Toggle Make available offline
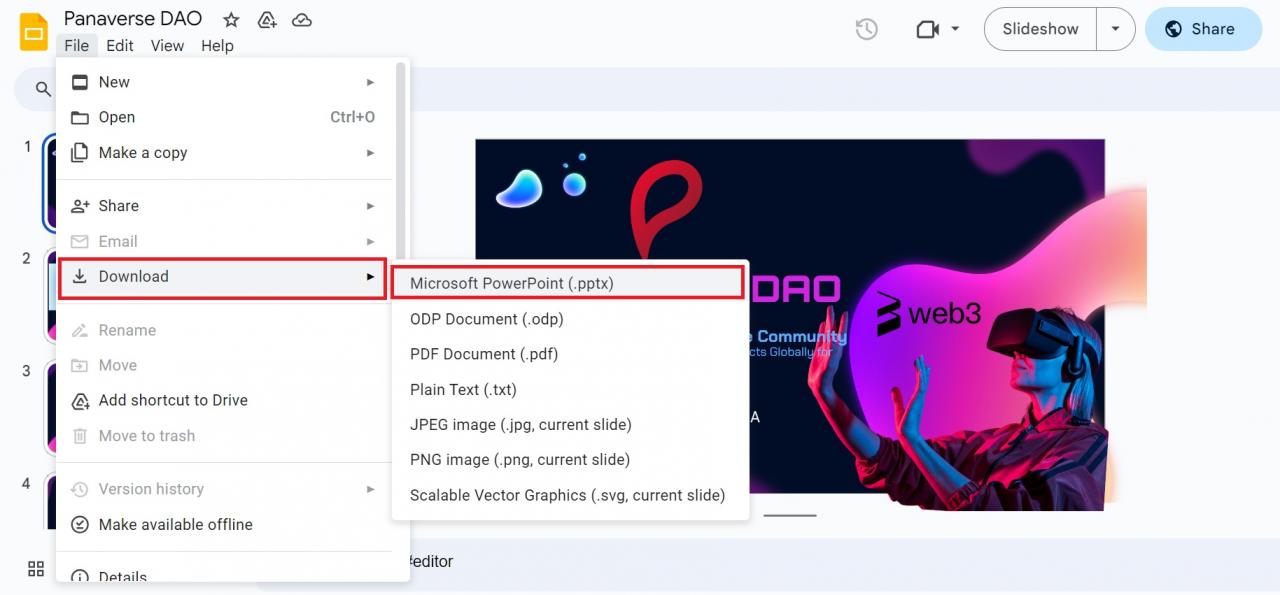Screen dimensions: 1280x595 point(226,524)
